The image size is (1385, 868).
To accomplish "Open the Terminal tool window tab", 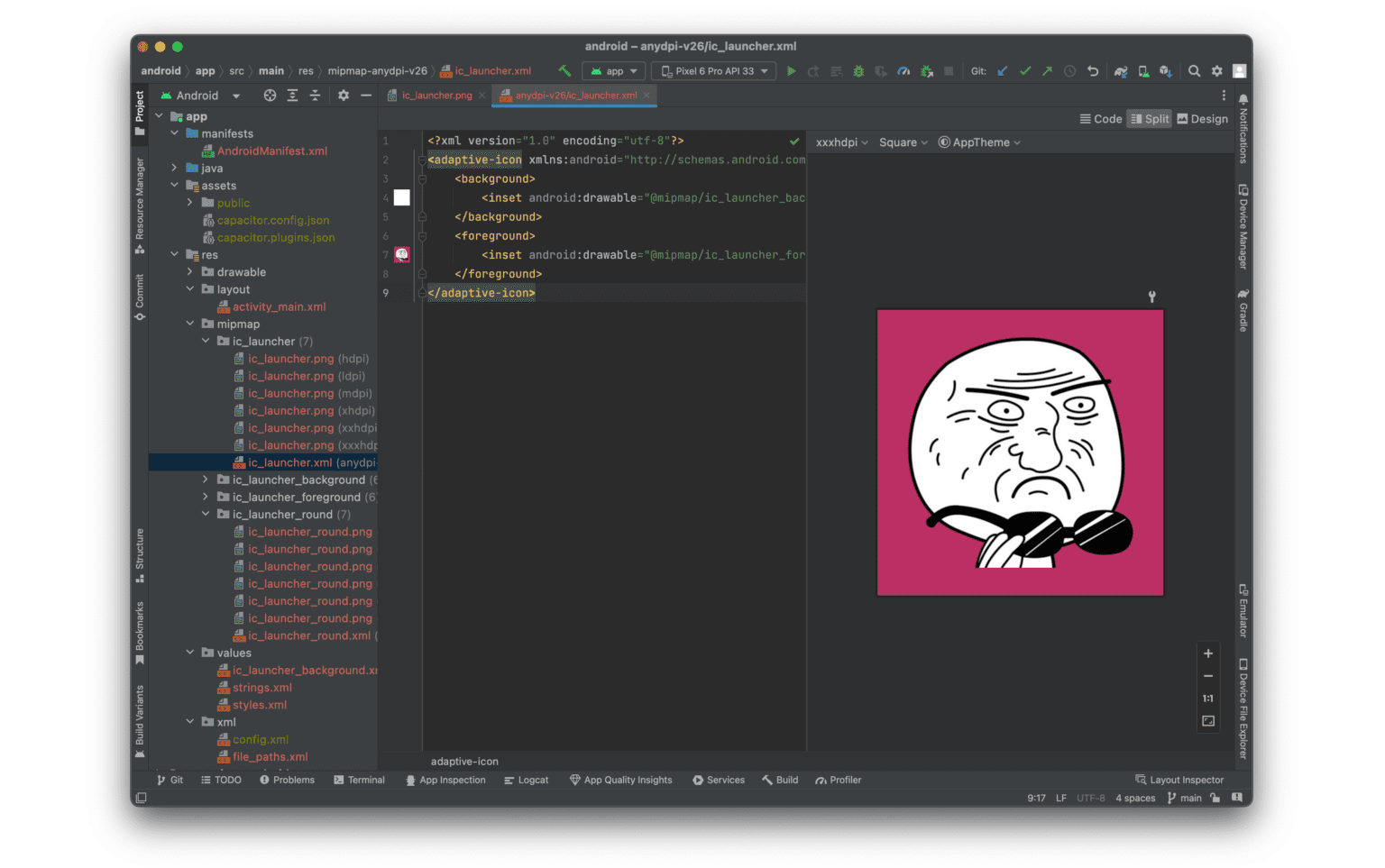I will pyautogui.click(x=359, y=781).
